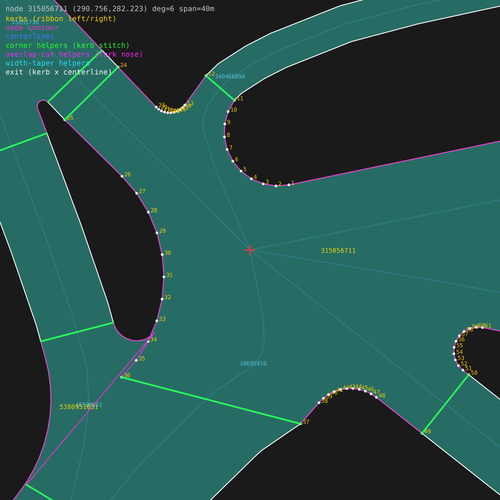Click contour point 12
The image size is (500, 500).
pyautogui.click(x=206, y=76)
